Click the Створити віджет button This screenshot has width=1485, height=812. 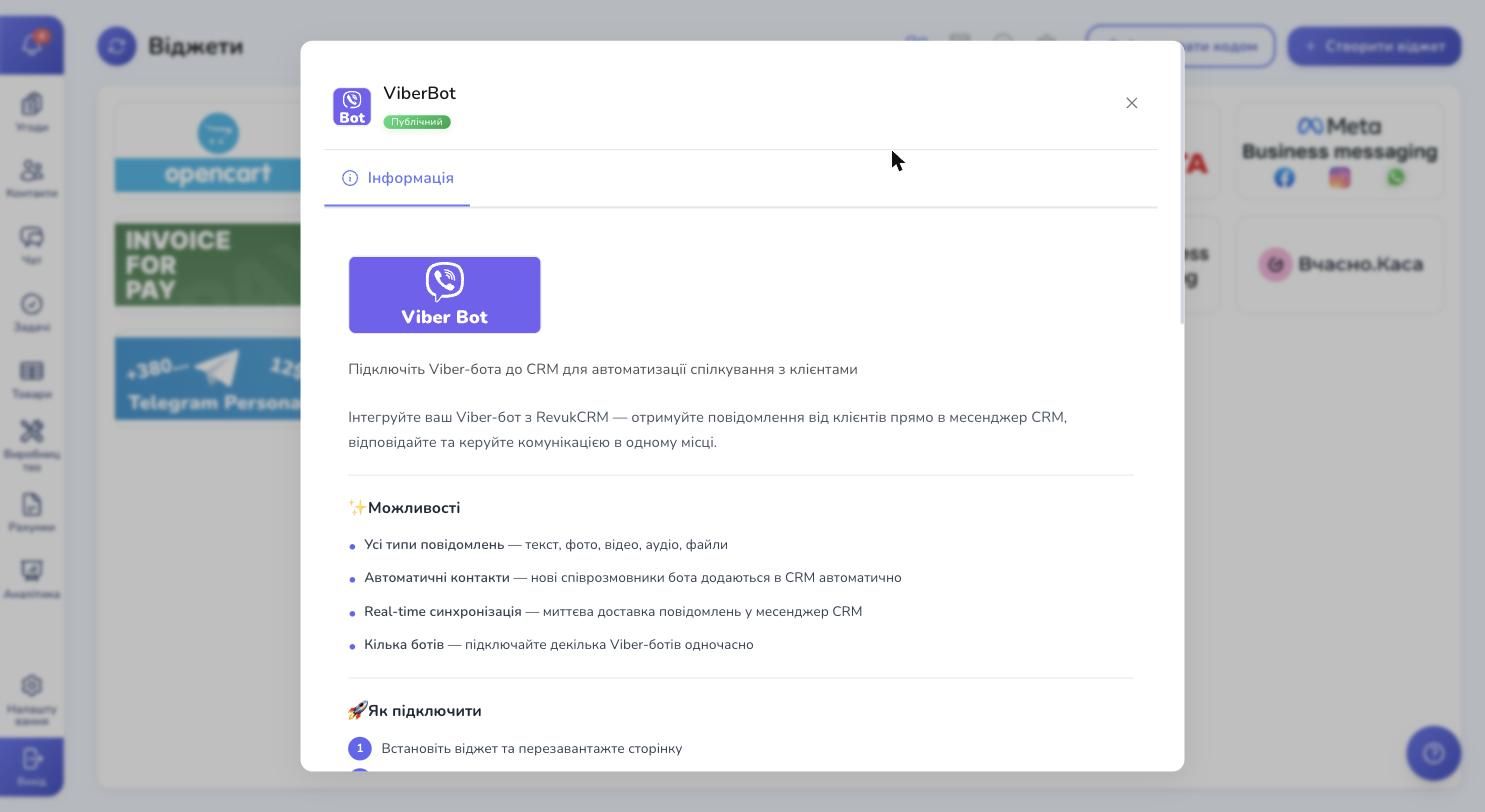pos(1374,46)
